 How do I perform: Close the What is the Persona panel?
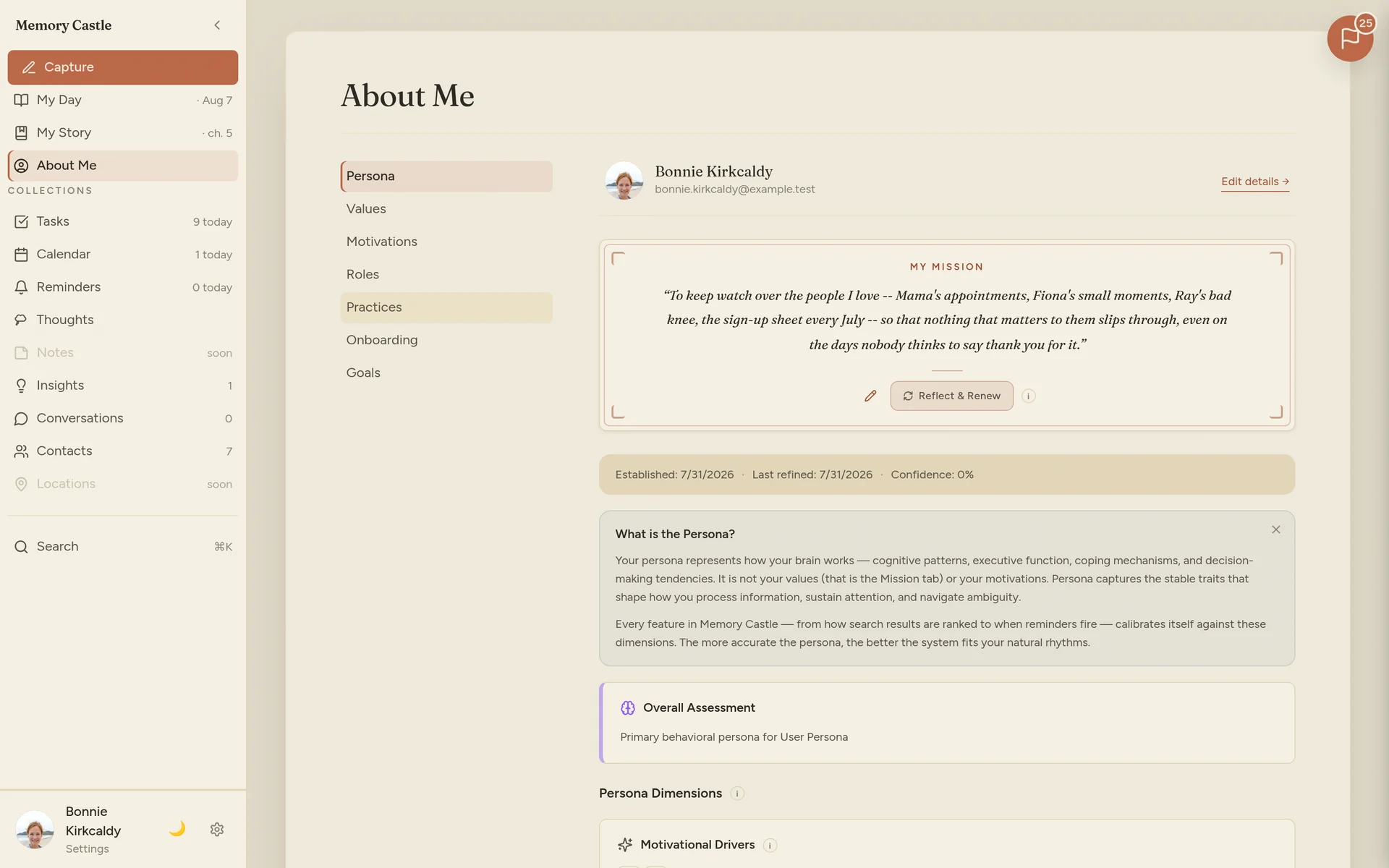(x=1276, y=529)
